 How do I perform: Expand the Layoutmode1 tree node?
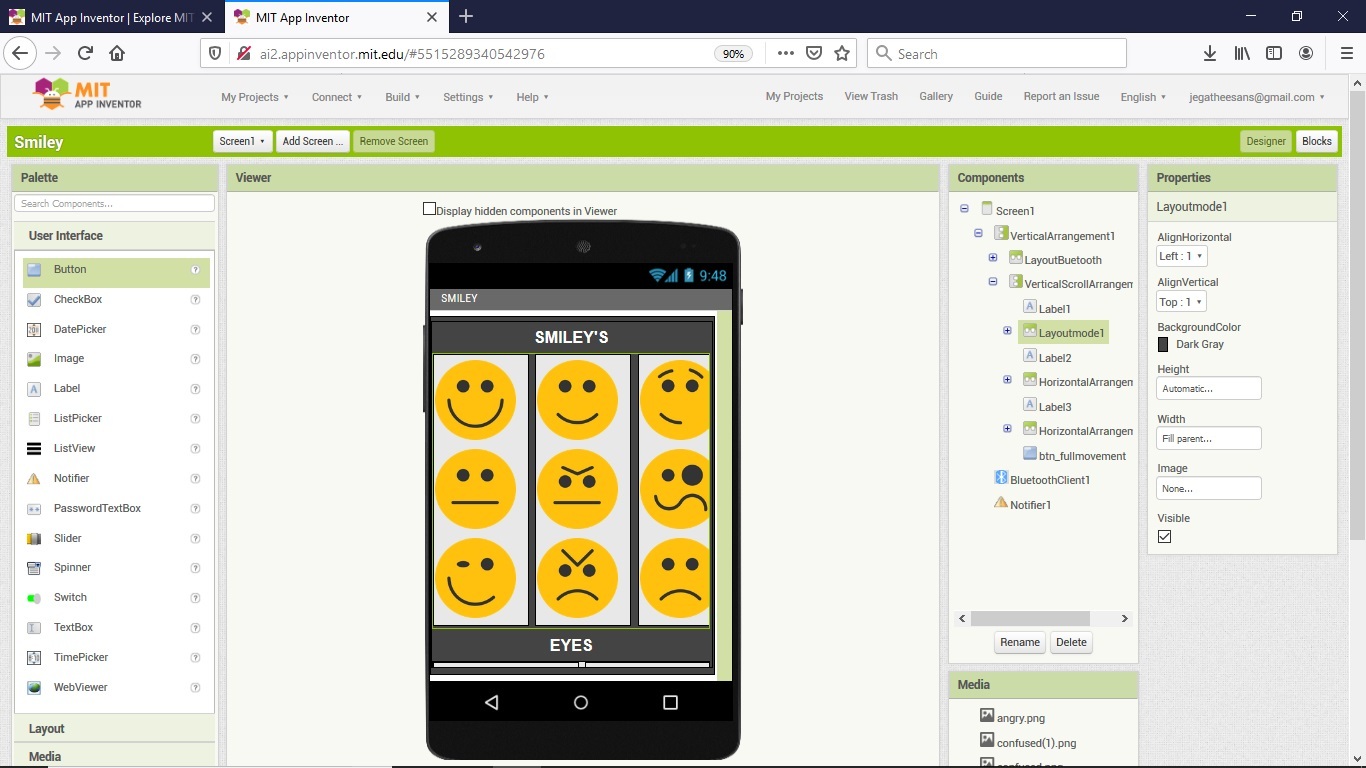pyautogui.click(x=1007, y=331)
